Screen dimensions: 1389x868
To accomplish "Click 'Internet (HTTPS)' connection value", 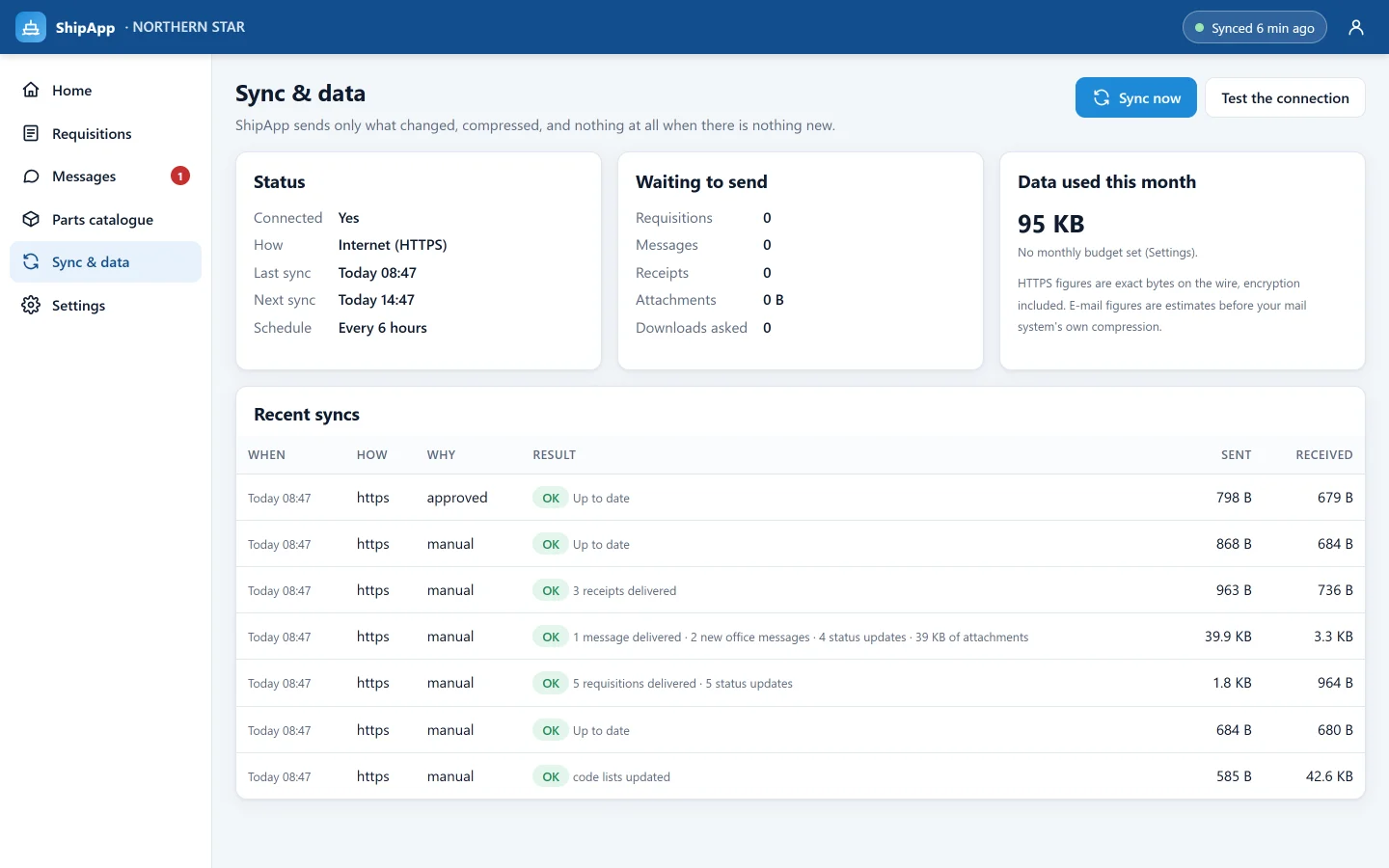I will (x=393, y=245).
